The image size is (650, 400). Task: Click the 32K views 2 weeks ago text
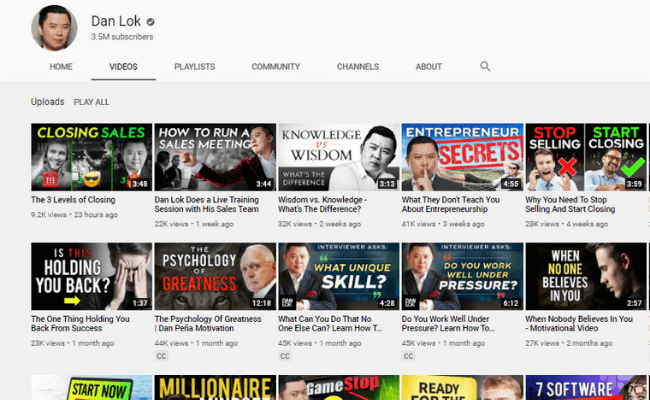coord(320,224)
